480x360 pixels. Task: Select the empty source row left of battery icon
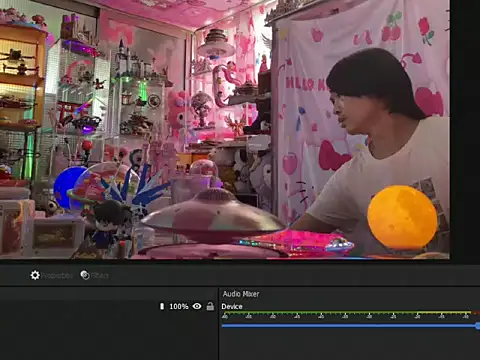[x=79, y=306]
